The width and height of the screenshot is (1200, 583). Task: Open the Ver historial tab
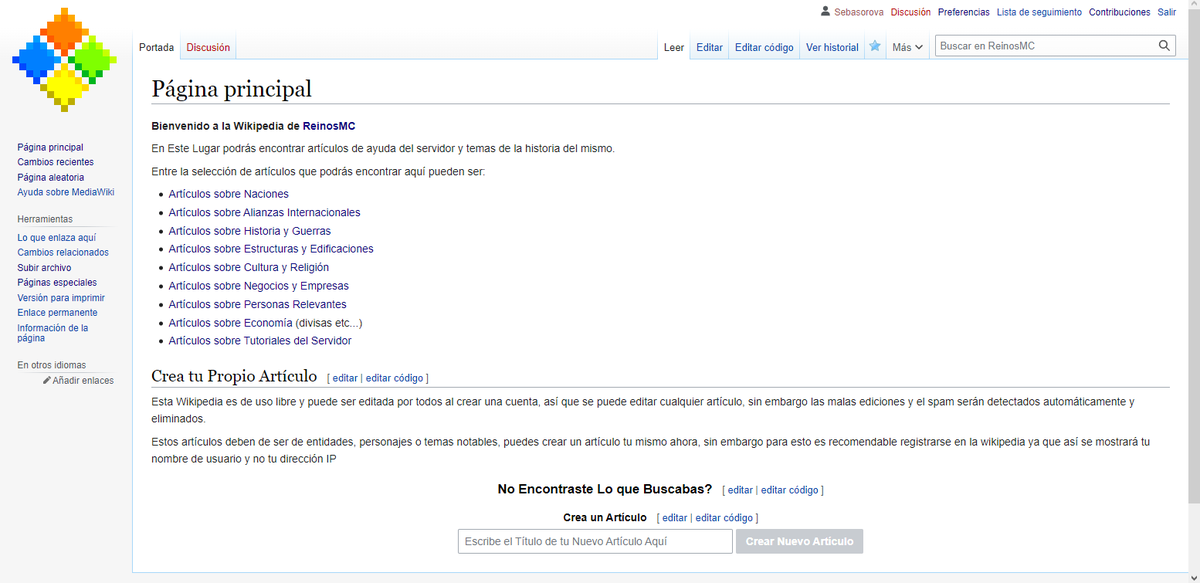832,47
